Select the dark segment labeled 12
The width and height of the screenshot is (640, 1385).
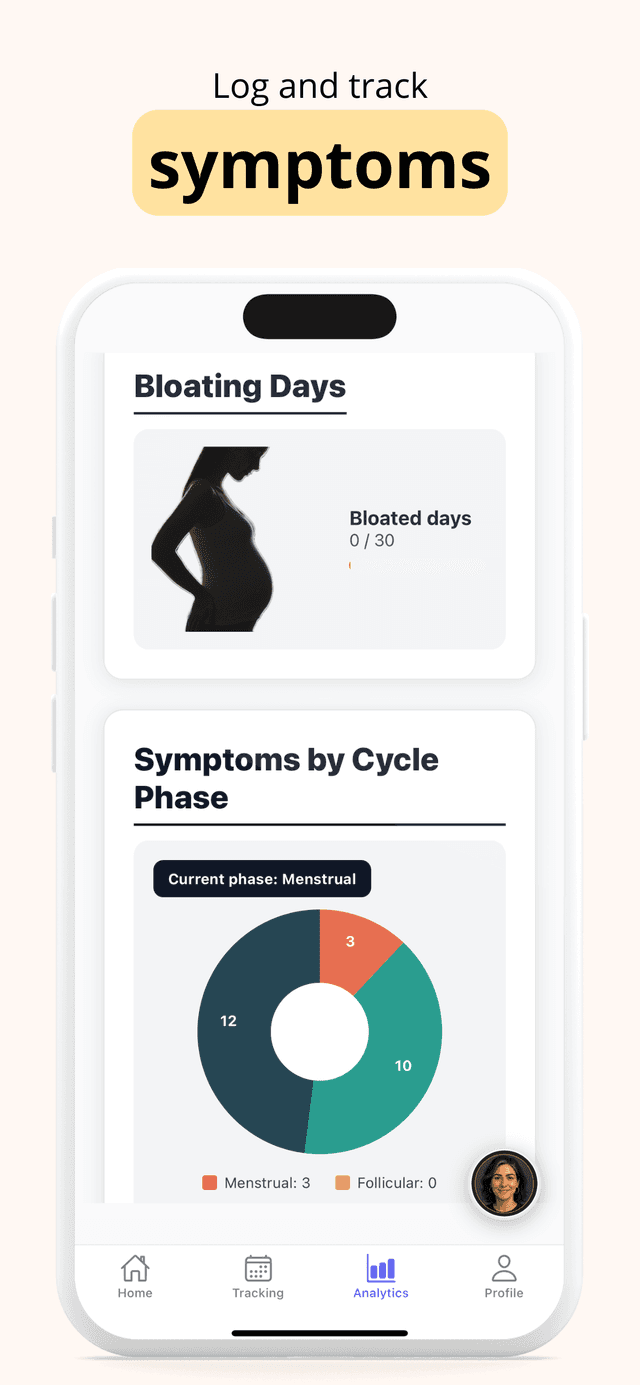coord(229,1021)
